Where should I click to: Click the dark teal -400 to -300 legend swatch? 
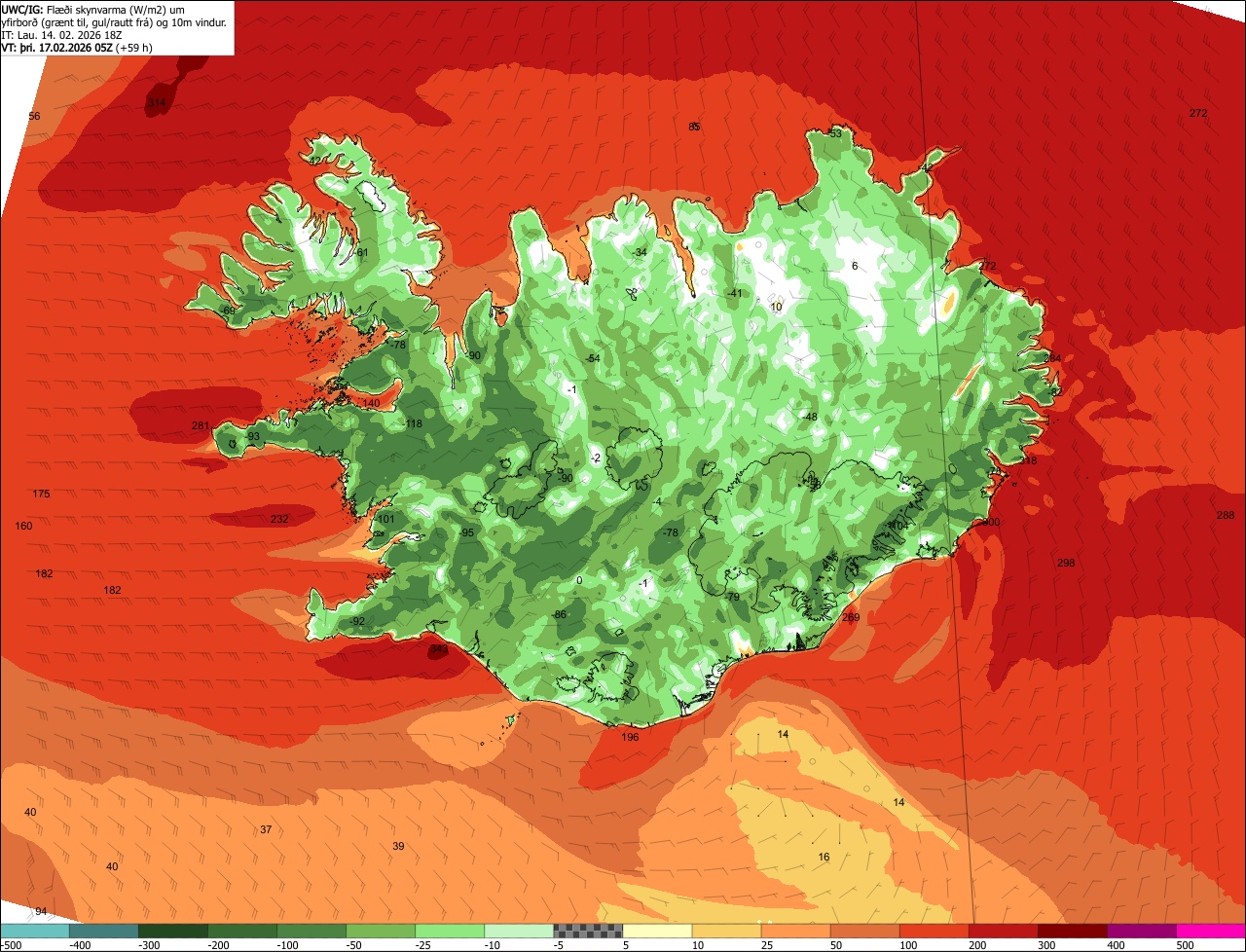tap(104, 931)
